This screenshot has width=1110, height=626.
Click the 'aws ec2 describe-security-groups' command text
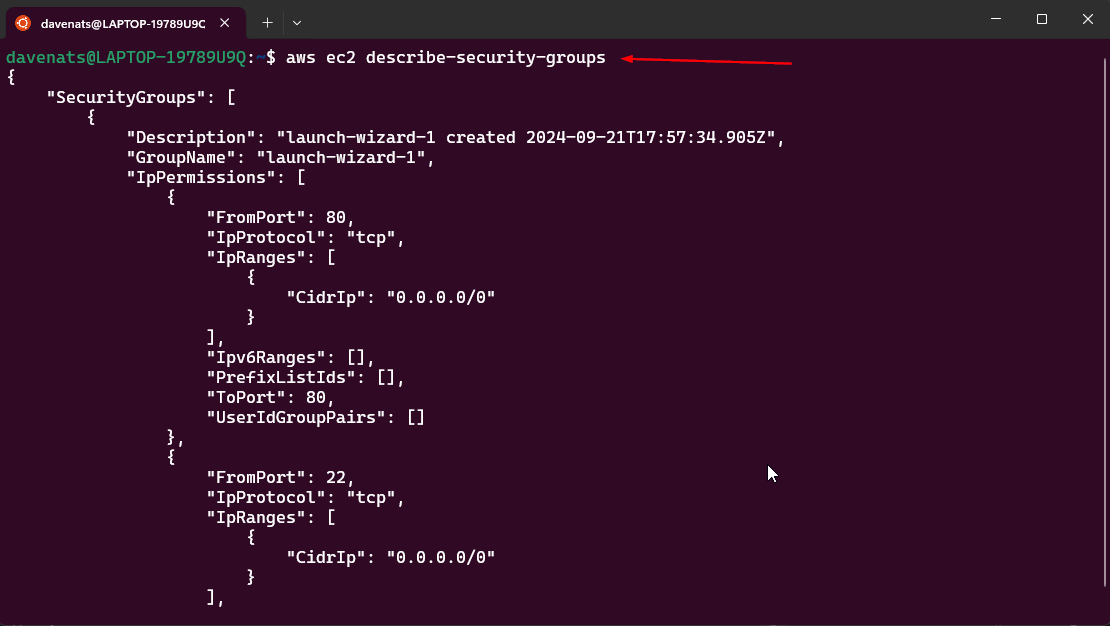pyautogui.click(x=445, y=58)
